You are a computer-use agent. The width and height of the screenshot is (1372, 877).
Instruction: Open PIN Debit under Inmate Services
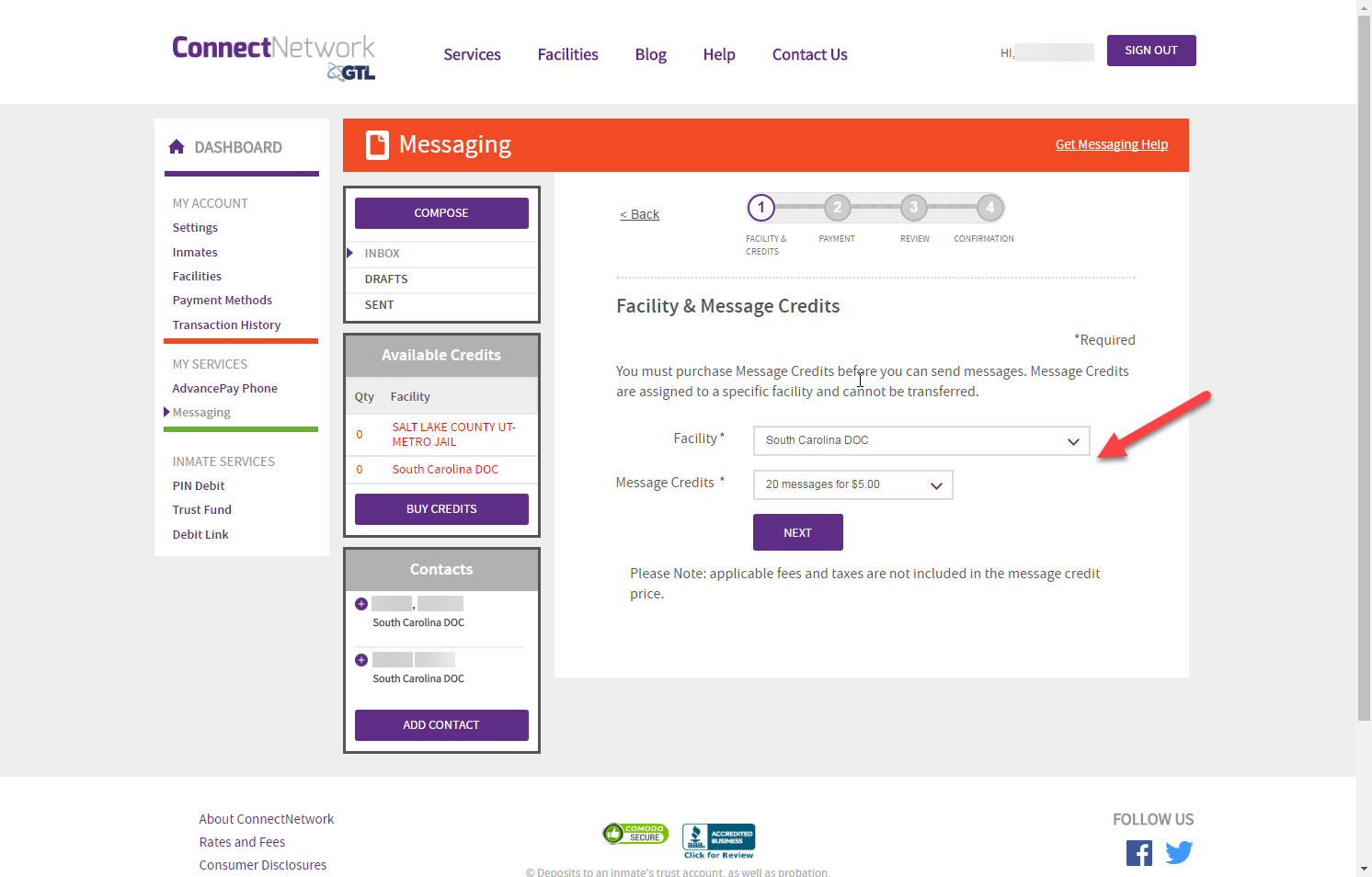point(199,485)
